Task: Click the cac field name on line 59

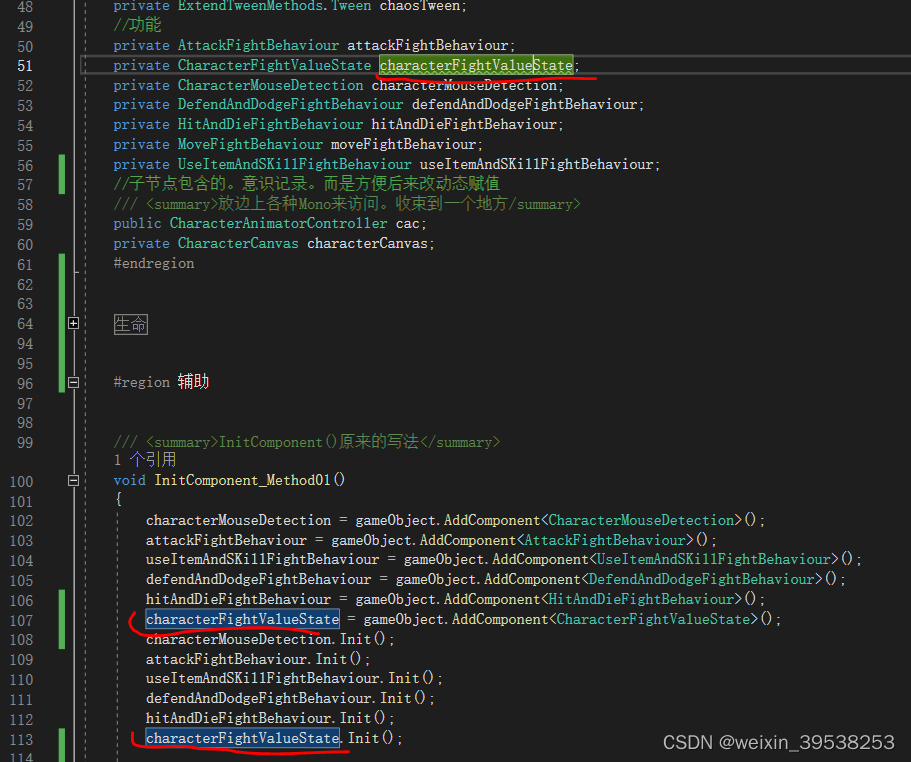Action: click(407, 224)
